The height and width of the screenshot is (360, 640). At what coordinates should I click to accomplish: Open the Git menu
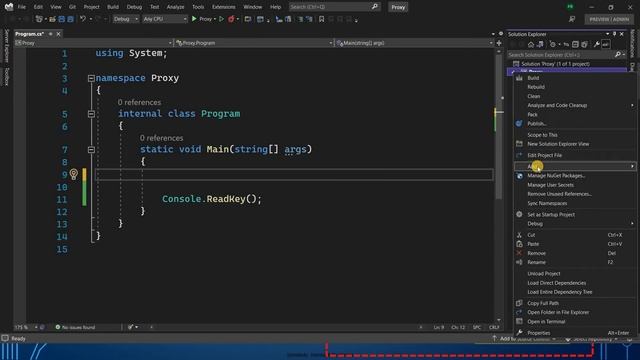[x=72, y=7]
